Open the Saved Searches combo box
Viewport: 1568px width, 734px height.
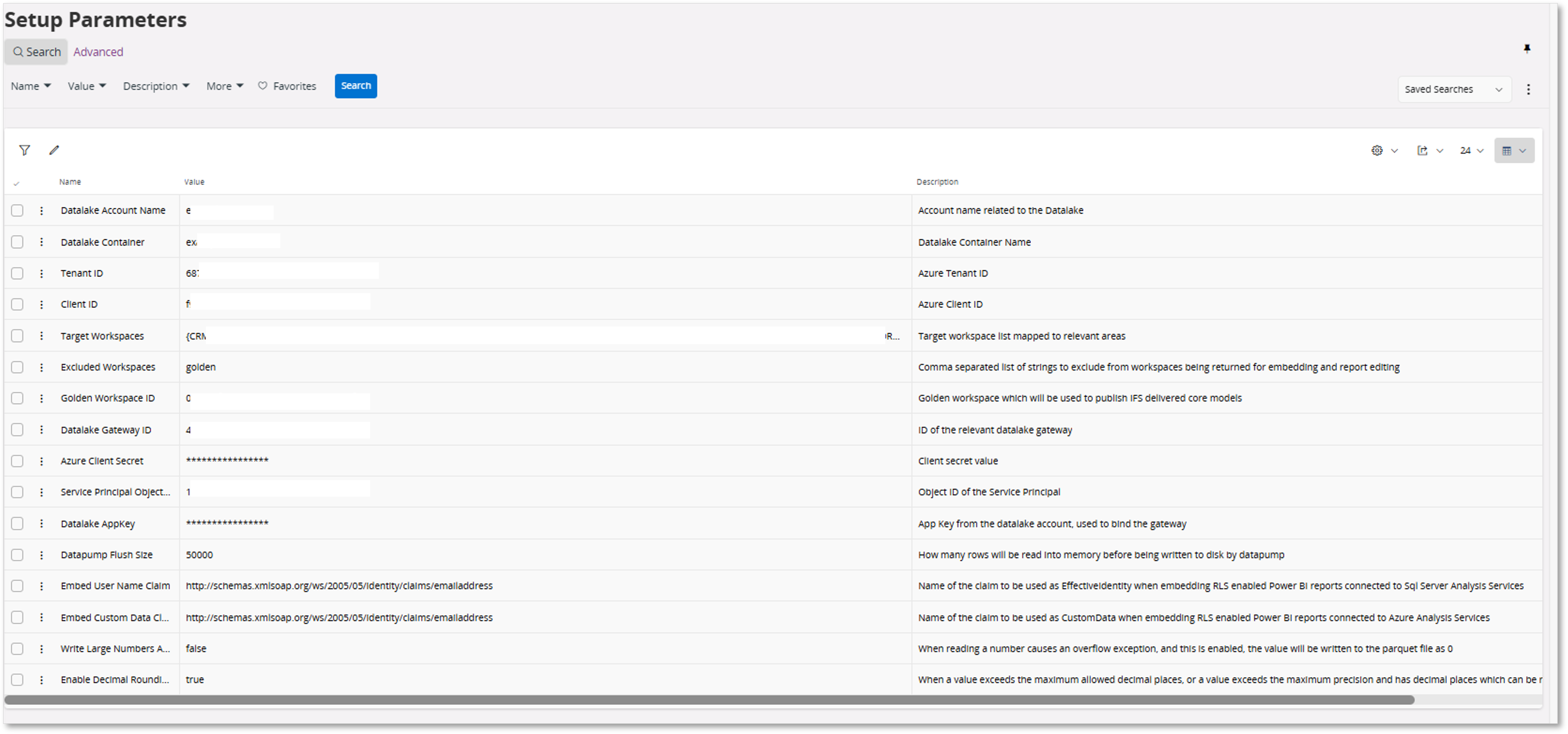click(x=1454, y=89)
